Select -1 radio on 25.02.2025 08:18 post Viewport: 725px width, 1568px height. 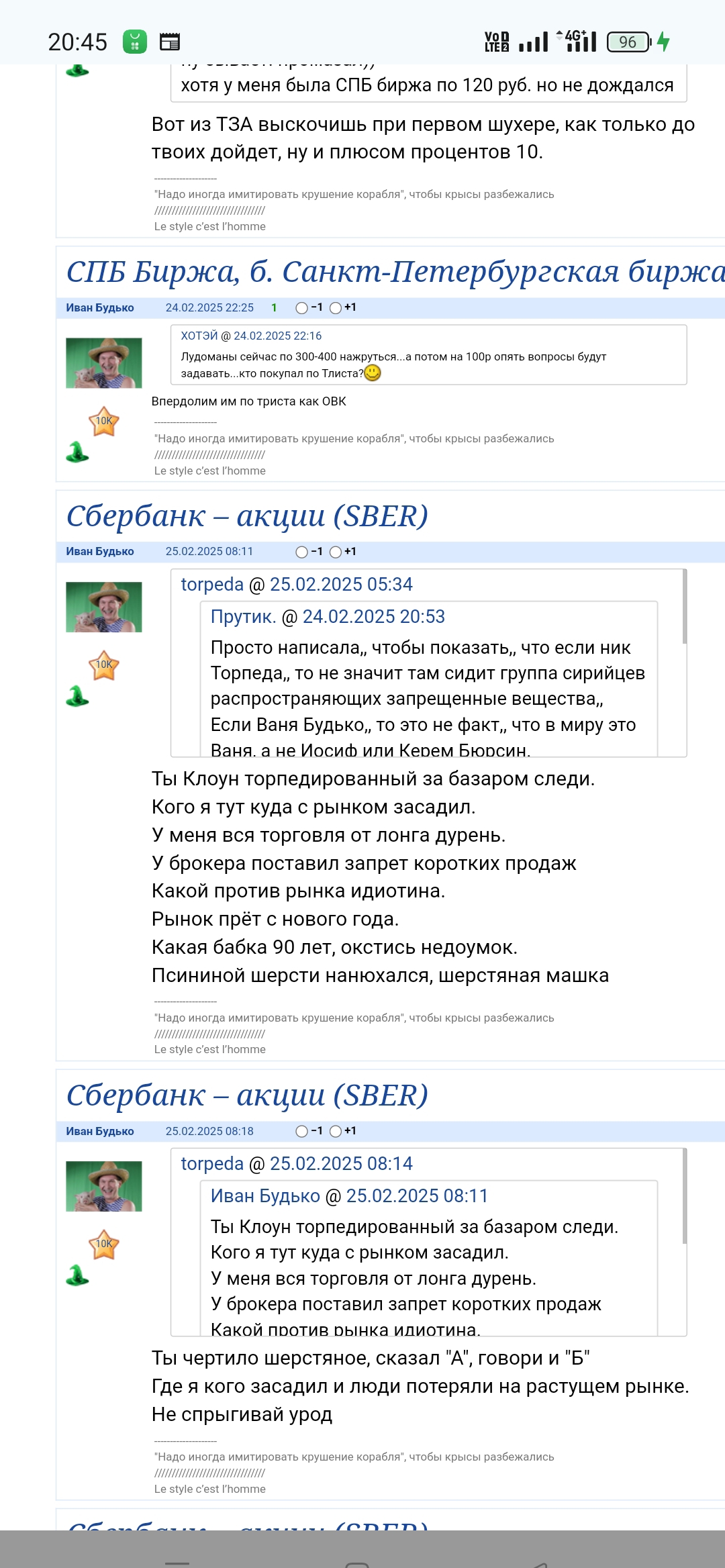point(302,1131)
